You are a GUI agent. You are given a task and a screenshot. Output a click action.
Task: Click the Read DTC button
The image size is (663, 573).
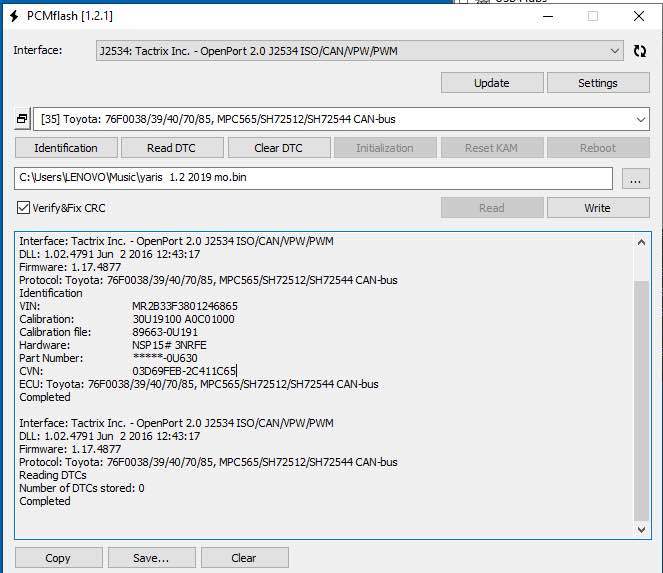click(x=172, y=148)
